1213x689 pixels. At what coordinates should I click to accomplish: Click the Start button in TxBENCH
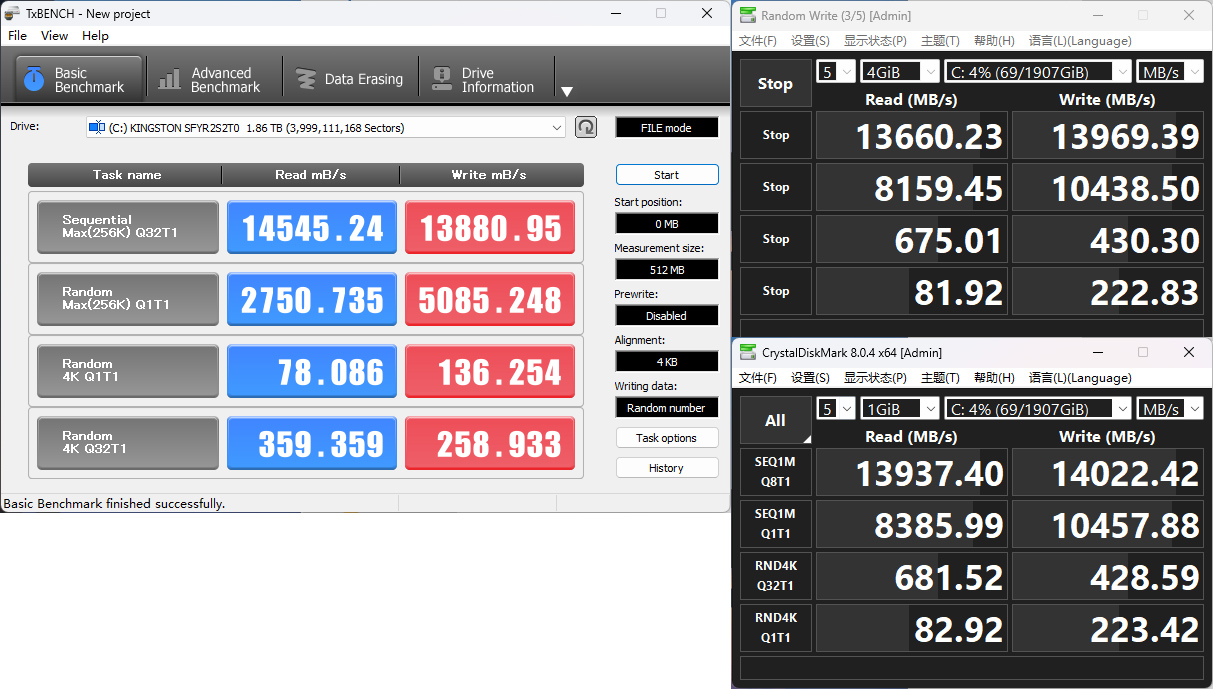(666, 175)
